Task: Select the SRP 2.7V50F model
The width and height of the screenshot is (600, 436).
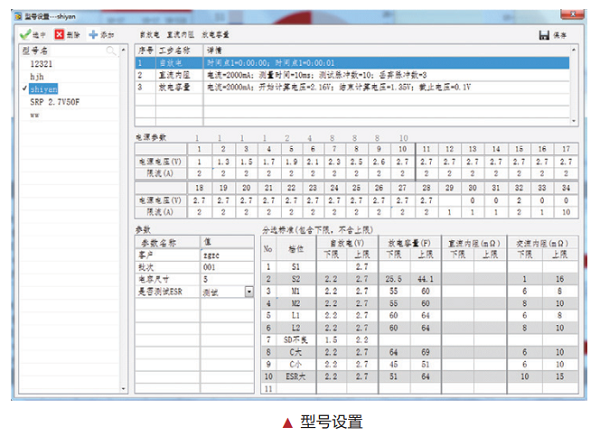Action: [x=55, y=102]
